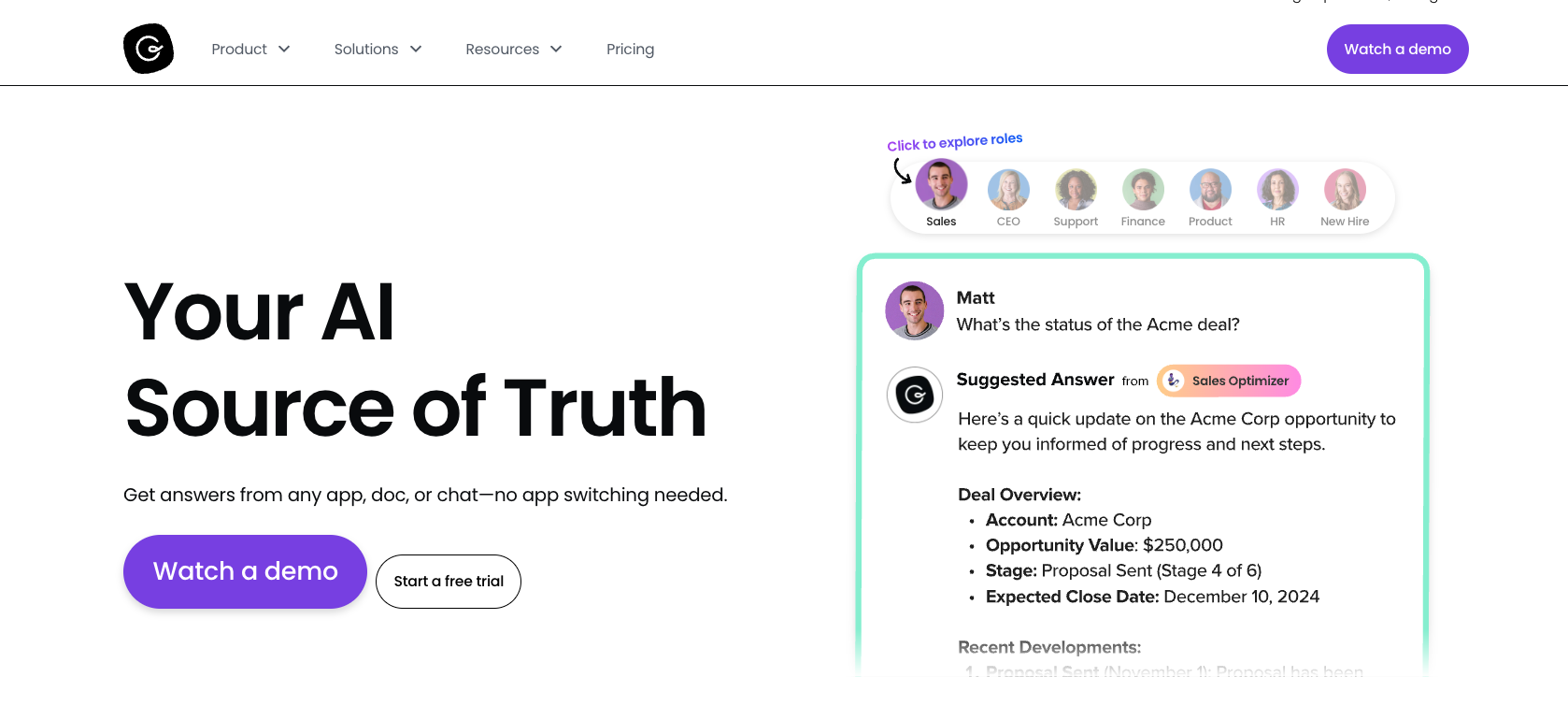This screenshot has width=1568, height=720.
Task: Open the Pricing page
Action: tap(630, 49)
